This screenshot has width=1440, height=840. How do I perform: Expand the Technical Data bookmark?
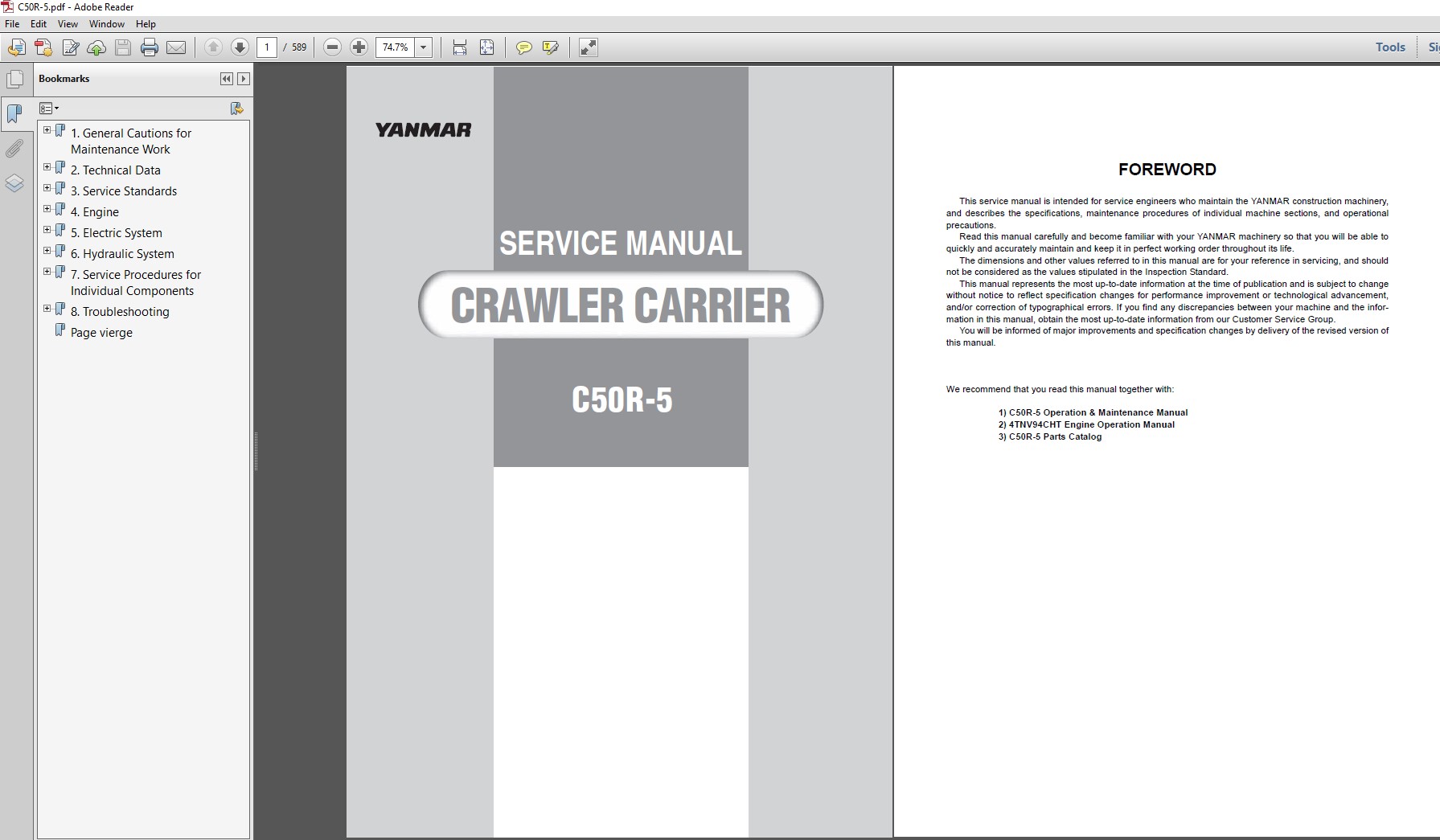click(x=47, y=167)
